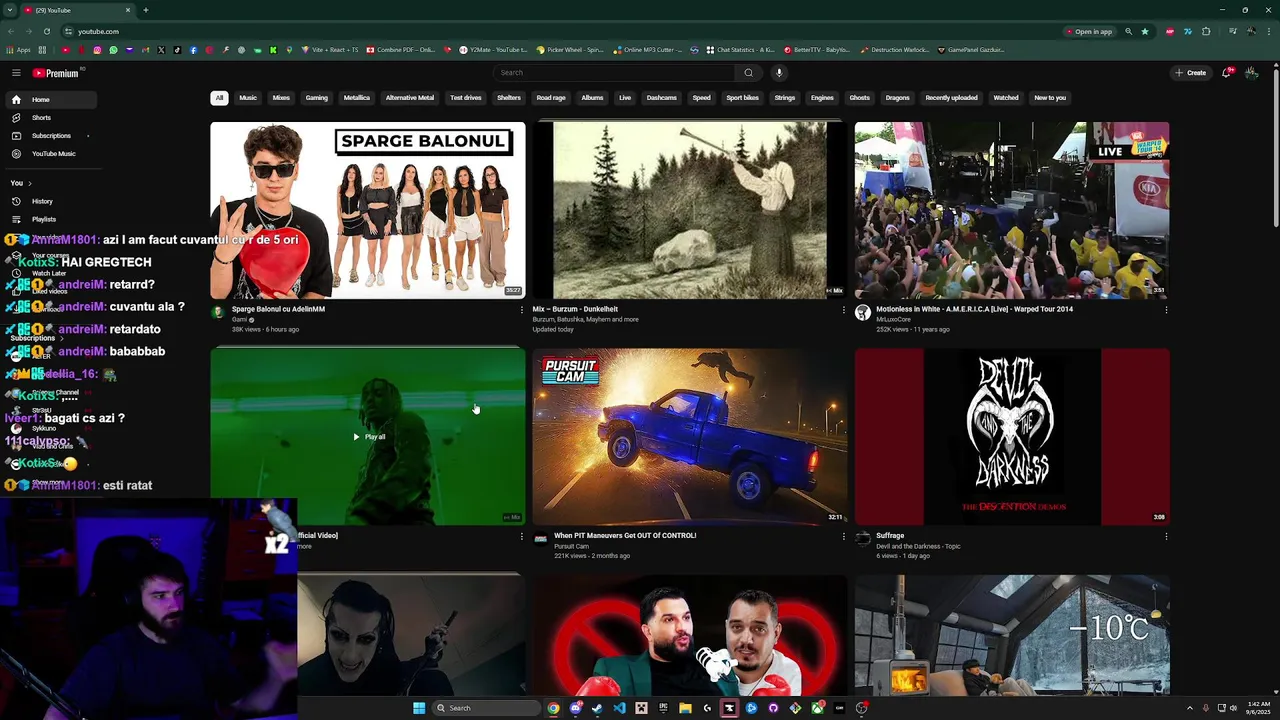This screenshot has width=1280, height=720.
Task: Open the Chrome extensions puzzle icon
Action: click(x=1206, y=31)
